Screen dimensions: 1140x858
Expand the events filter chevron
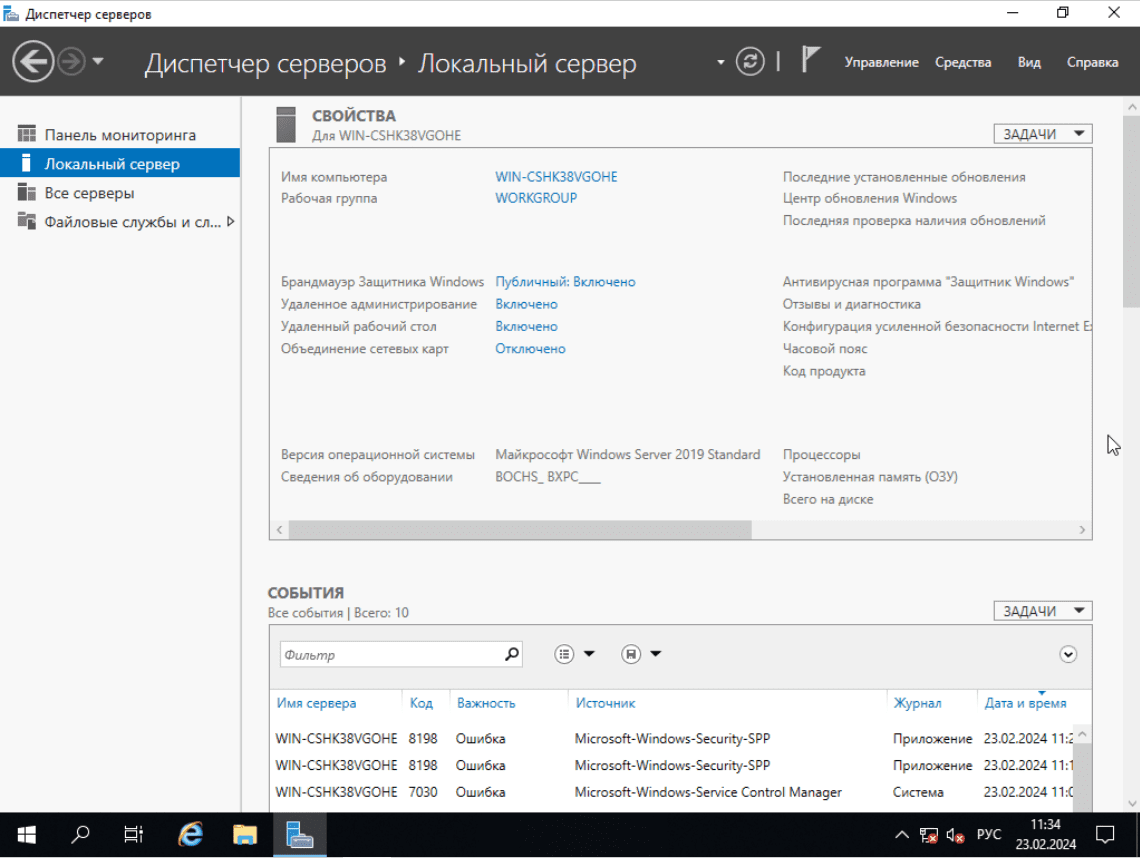click(1067, 654)
